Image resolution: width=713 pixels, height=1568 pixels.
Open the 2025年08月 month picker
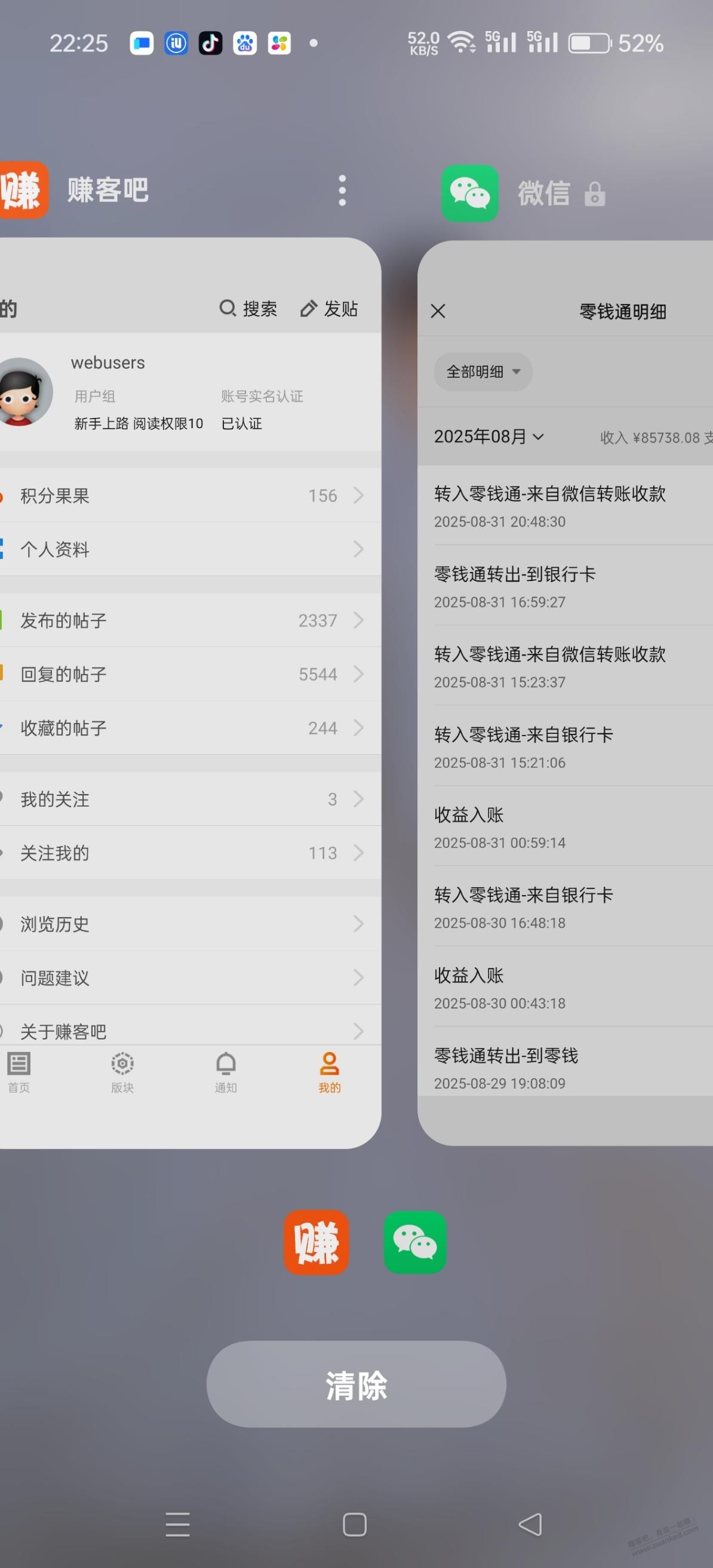pyautogui.click(x=488, y=436)
